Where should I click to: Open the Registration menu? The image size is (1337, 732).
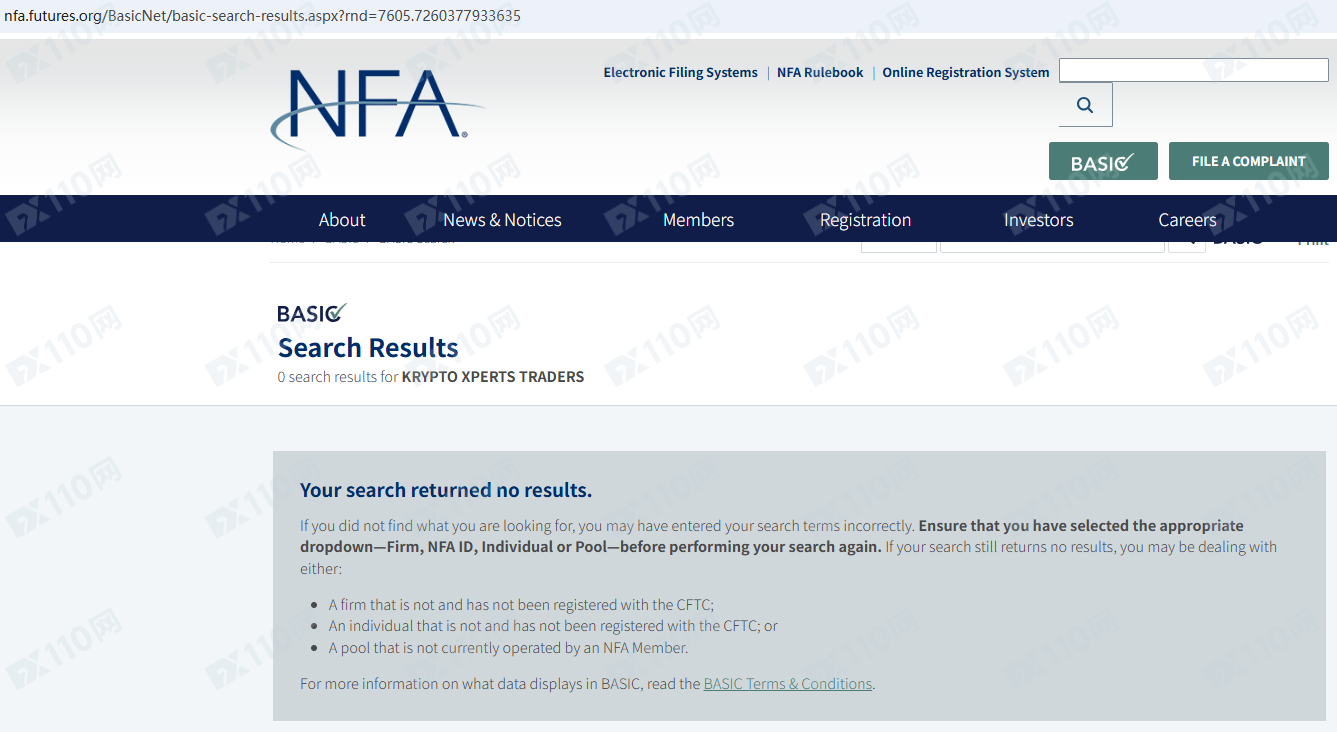click(865, 220)
